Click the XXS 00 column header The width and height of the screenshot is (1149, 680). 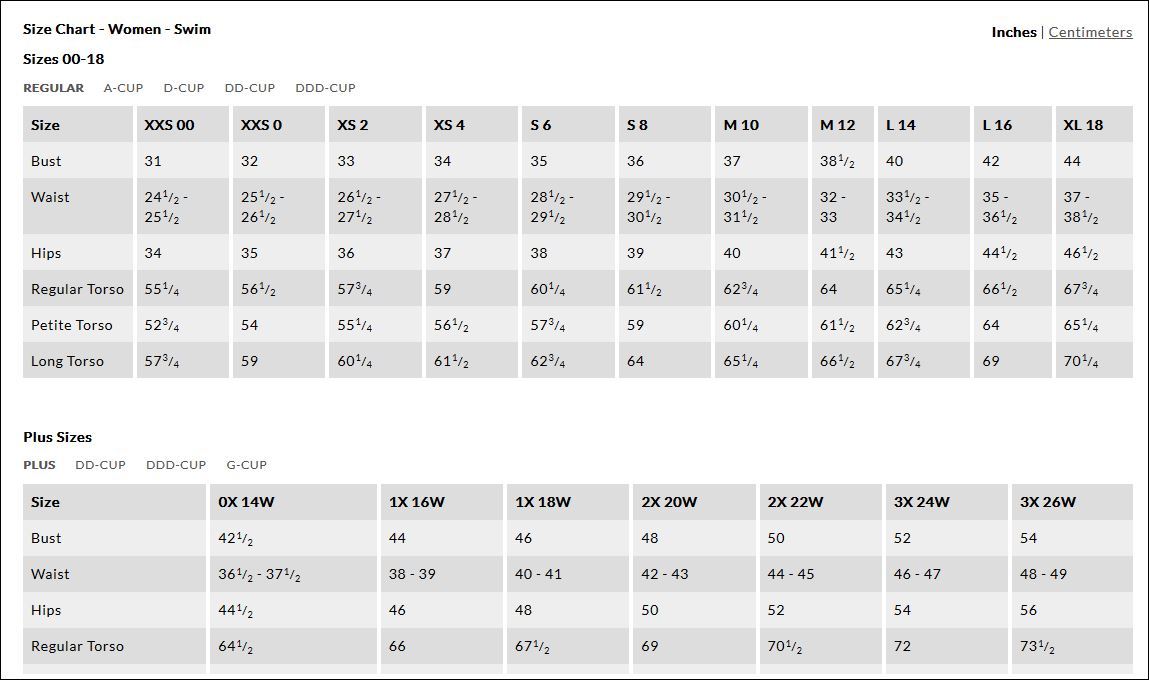click(182, 125)
